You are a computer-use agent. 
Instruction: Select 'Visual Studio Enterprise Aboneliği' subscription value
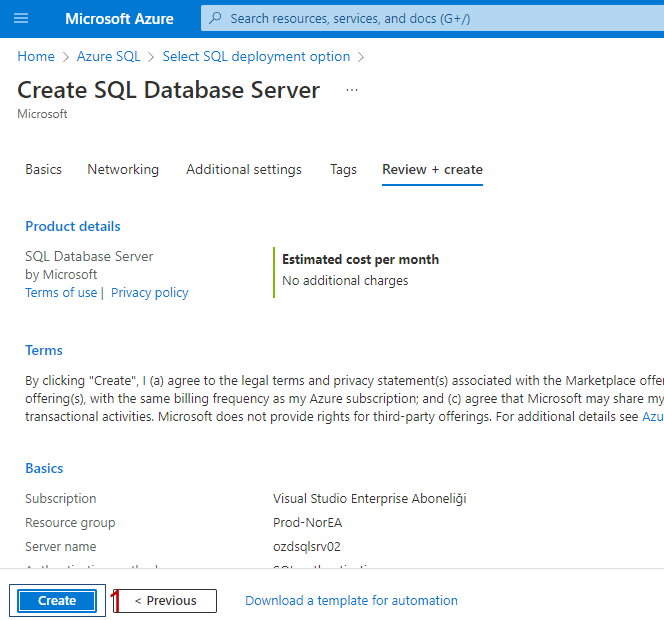[370, 498]
